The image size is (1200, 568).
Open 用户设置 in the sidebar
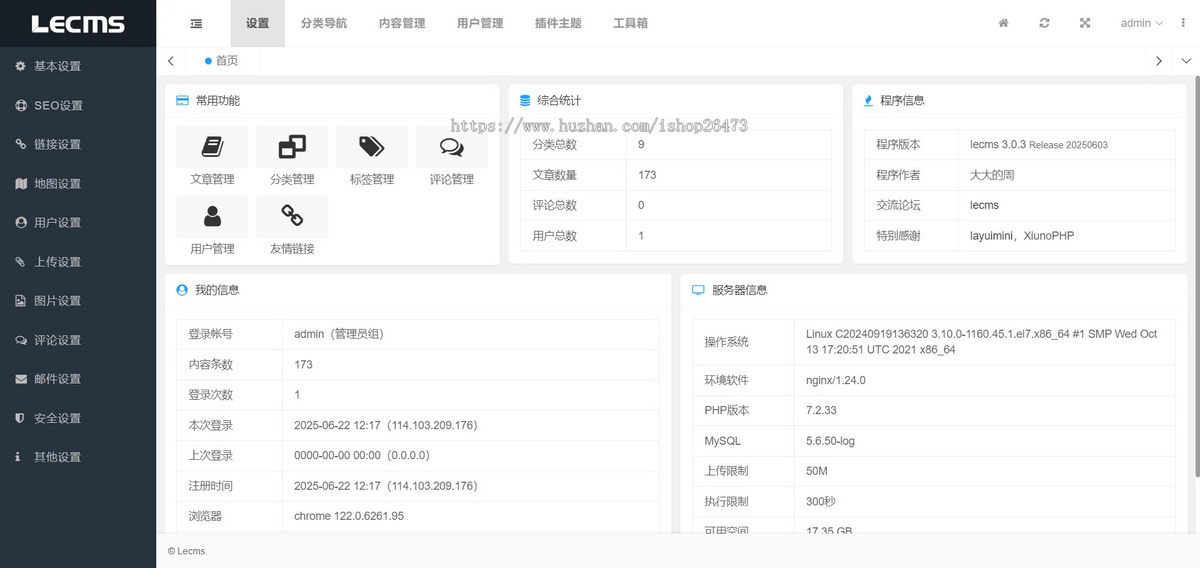(78, 222)
